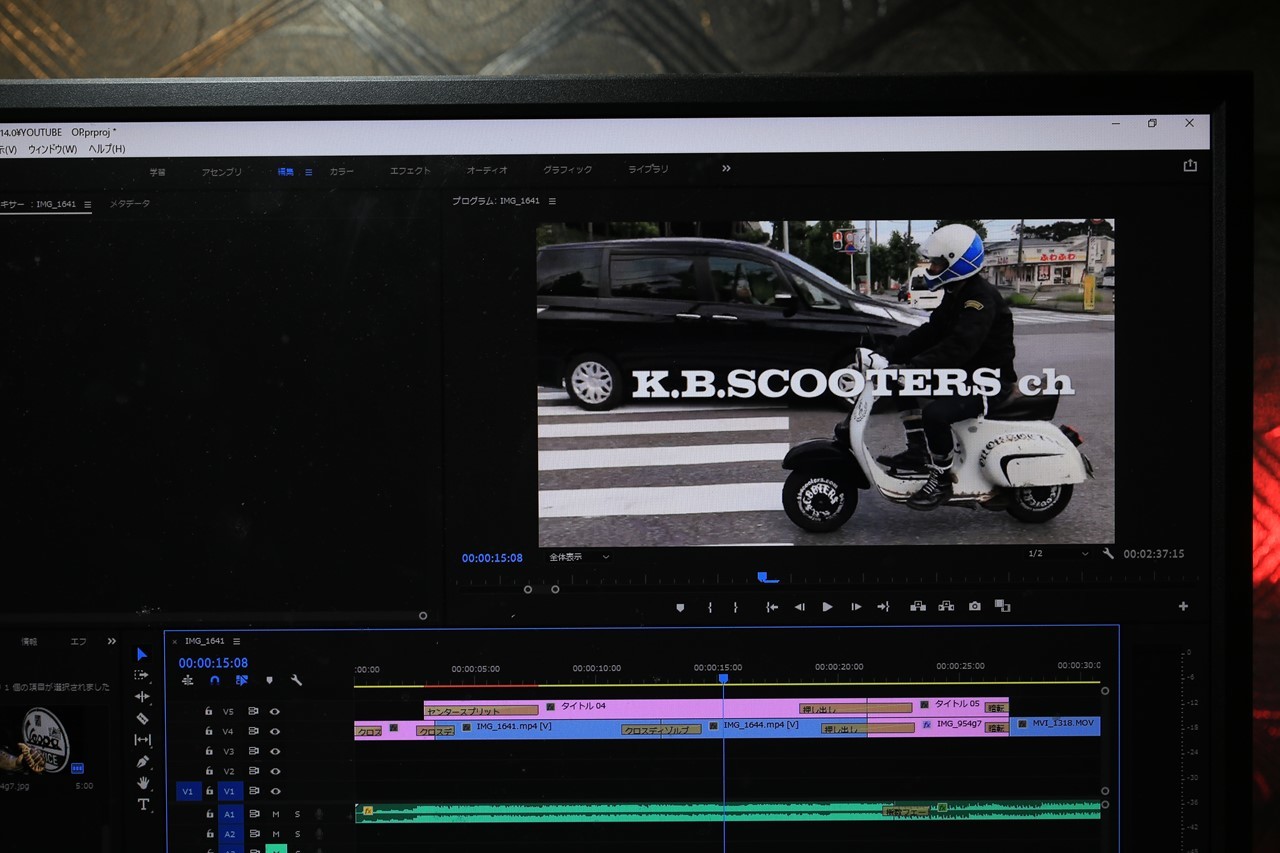The image size is (1280, 853).
Task: Select the Track Select Forward tool
Action: tap(142, 675)
